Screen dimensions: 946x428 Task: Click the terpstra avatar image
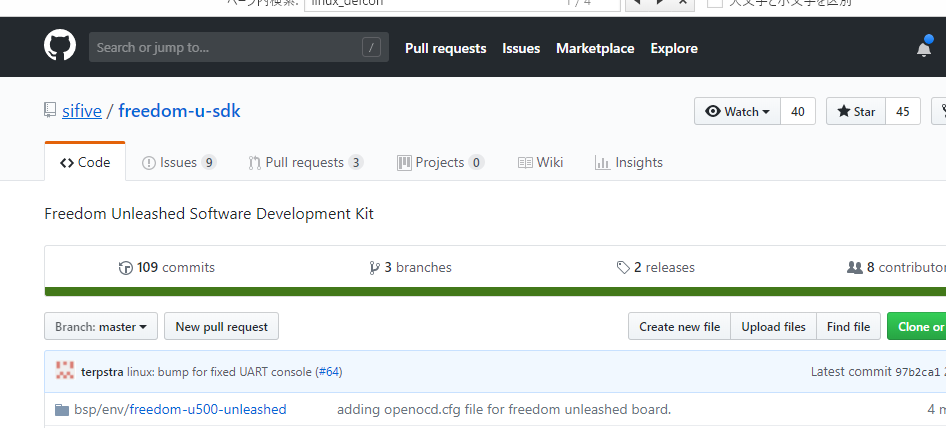[x=65, y=371]
